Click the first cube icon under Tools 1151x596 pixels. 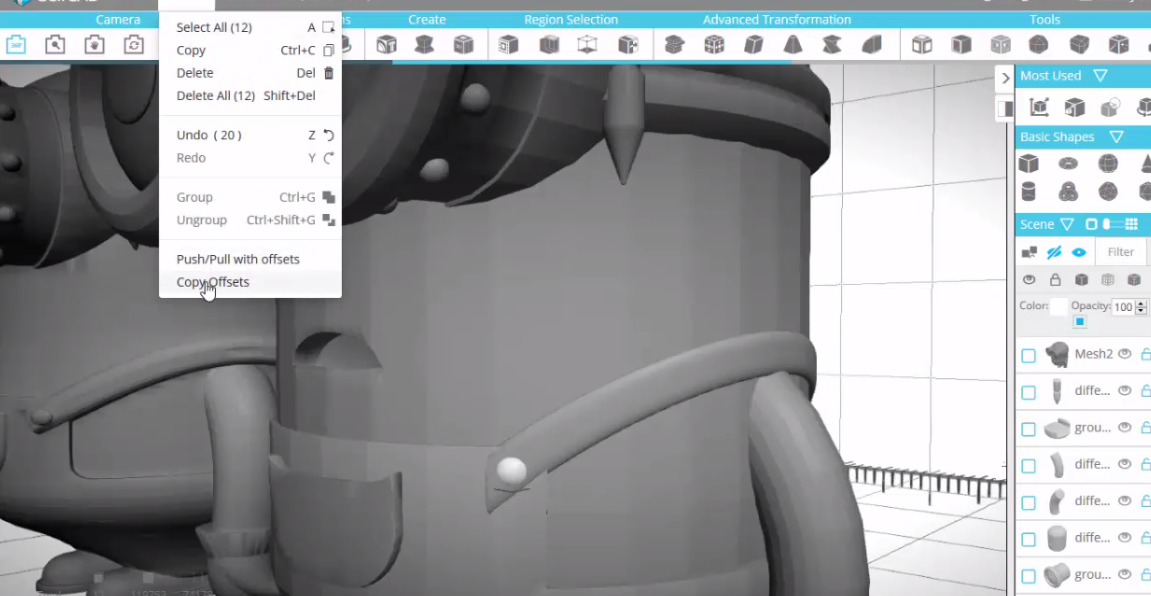(922, 46)
